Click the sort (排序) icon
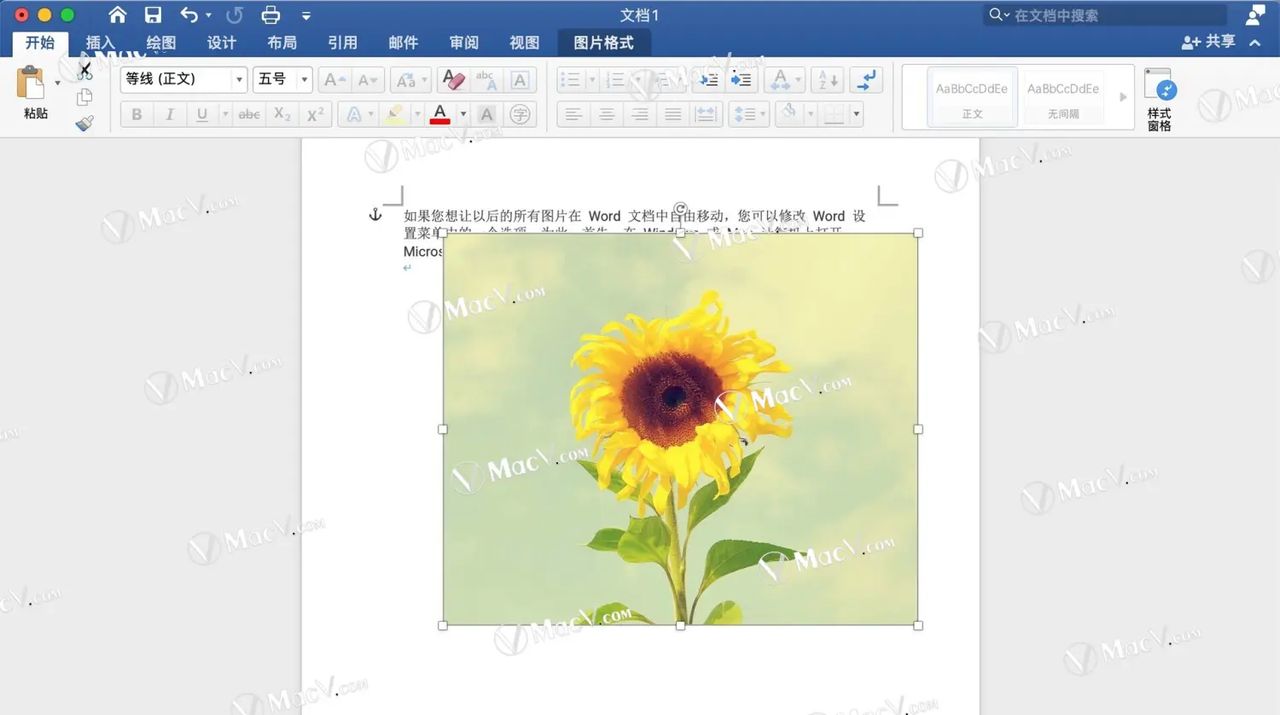The image size is (1280, 715). [827, 79]
